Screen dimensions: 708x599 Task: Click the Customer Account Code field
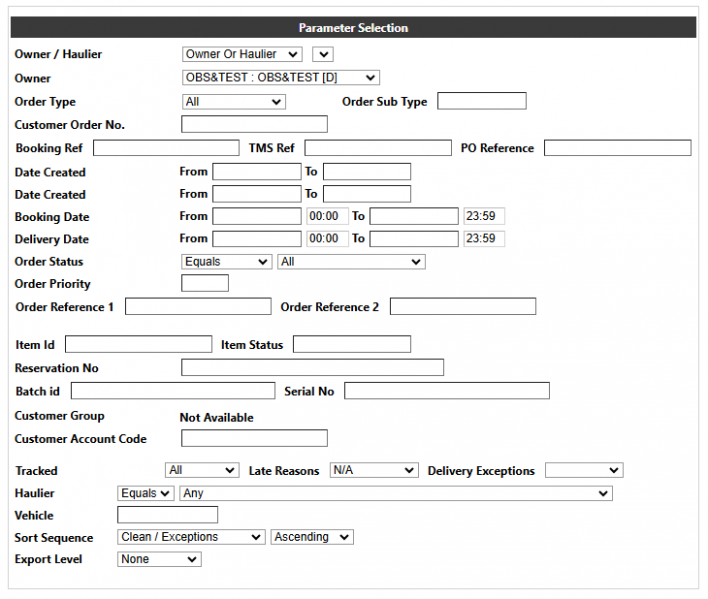(x=254, y=438)
